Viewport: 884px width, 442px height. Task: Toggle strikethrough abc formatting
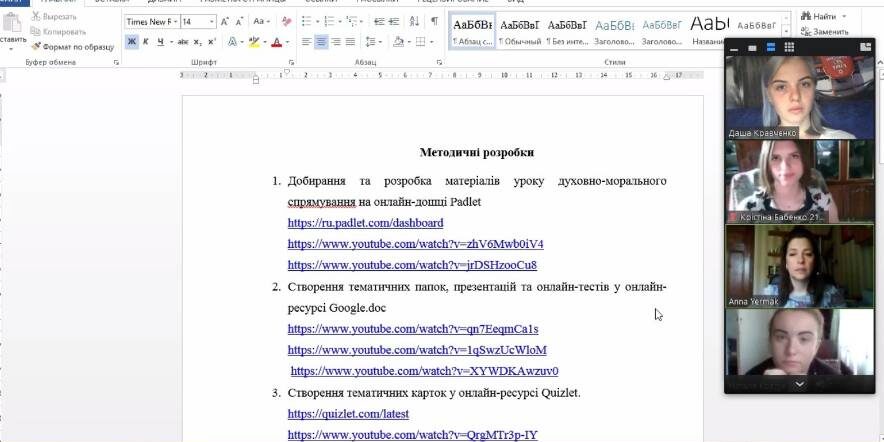183,42
